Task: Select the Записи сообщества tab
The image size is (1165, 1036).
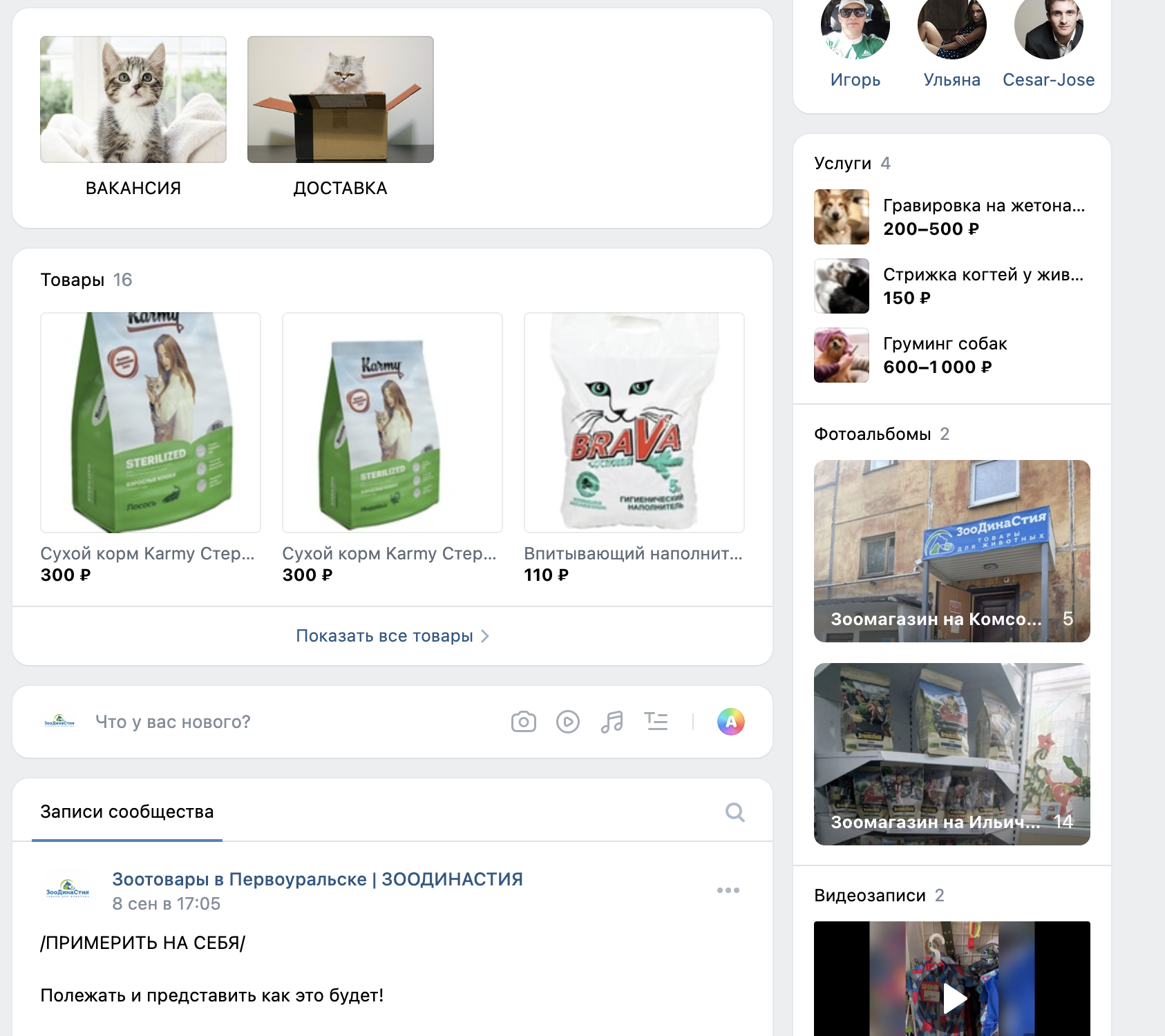Action: click(x=127, y=812)
